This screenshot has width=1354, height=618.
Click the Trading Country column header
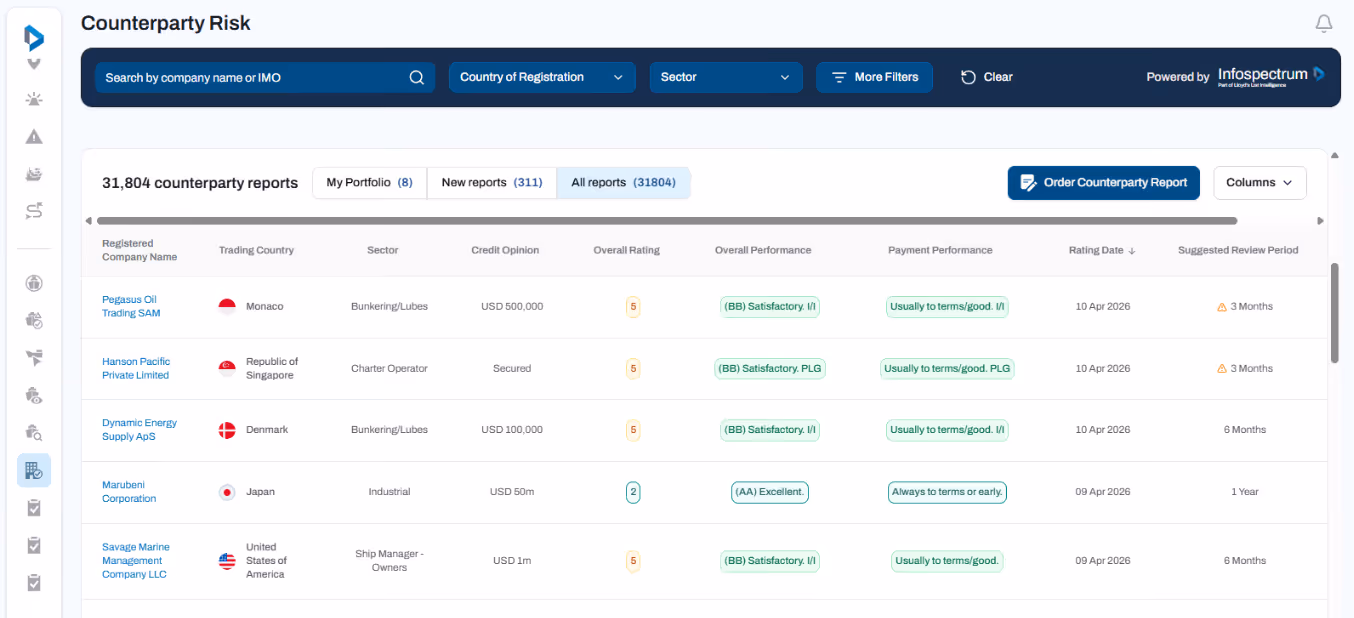(256, 250)
